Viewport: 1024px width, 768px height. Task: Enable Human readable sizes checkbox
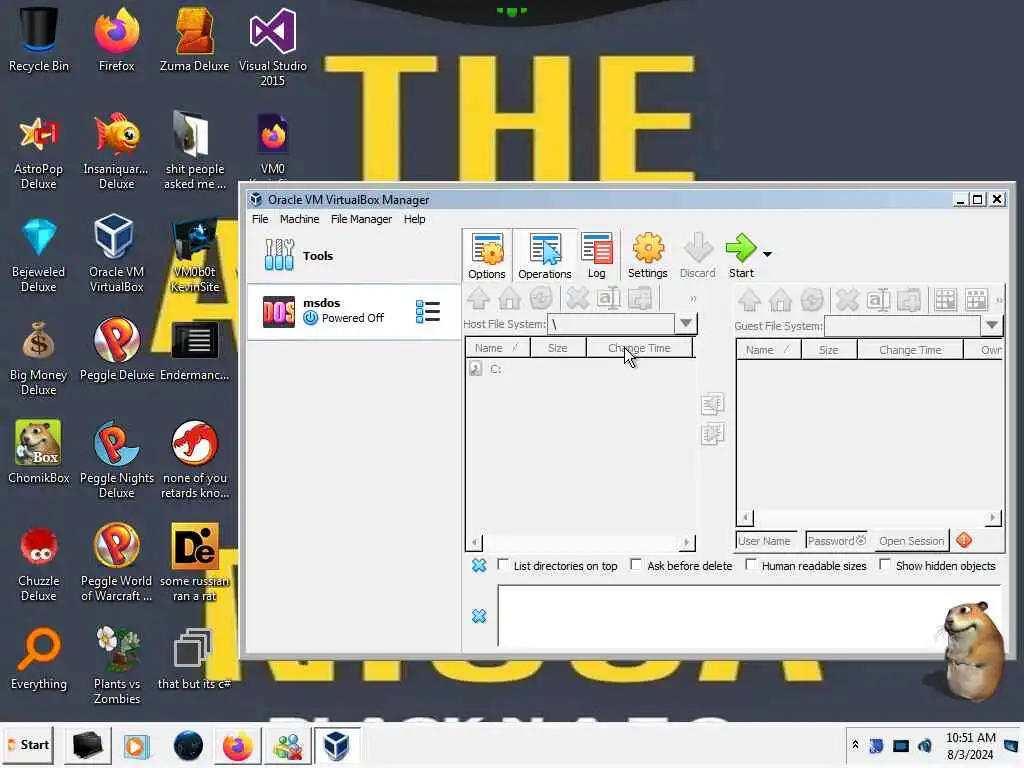pyautogui.click(x=751, y=564)
